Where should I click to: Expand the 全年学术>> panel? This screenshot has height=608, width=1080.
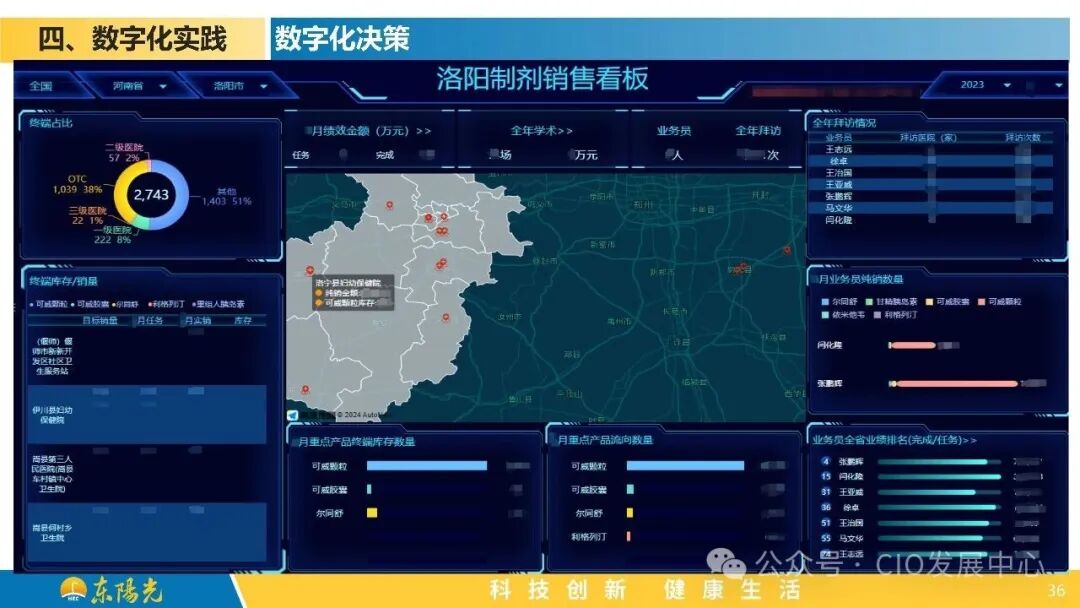(x=541, y=131)
